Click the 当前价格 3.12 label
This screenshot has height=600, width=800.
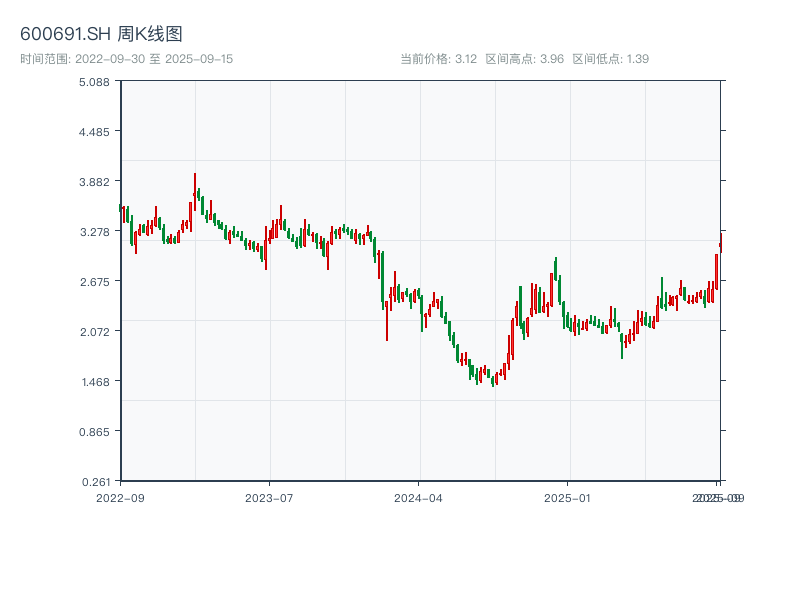pos(438,59)
